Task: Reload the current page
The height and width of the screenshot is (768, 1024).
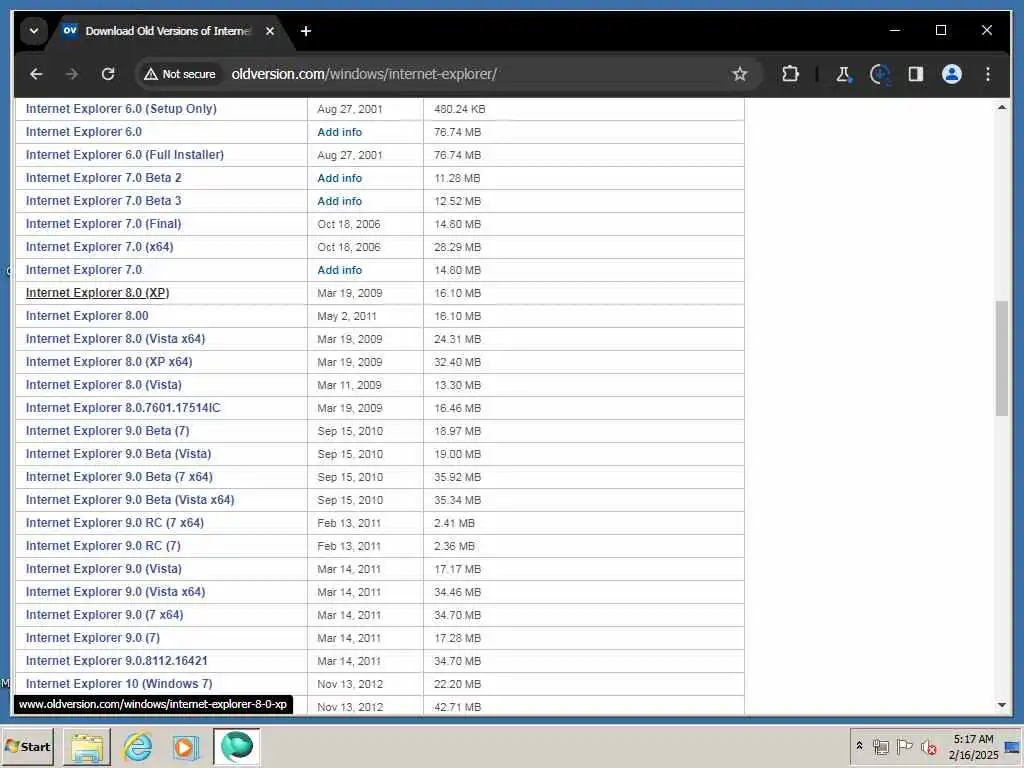Action: point(108,74)
